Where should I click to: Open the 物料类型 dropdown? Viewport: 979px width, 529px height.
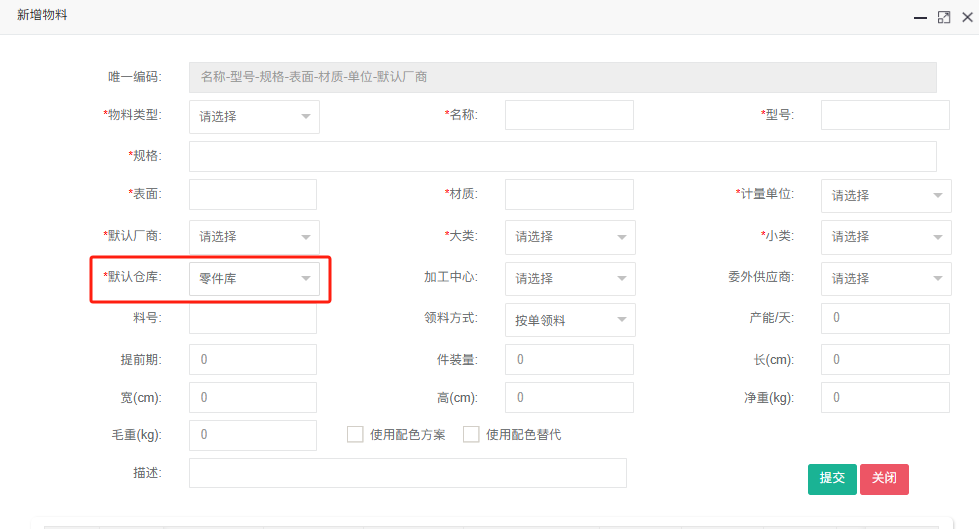(254, 116)
